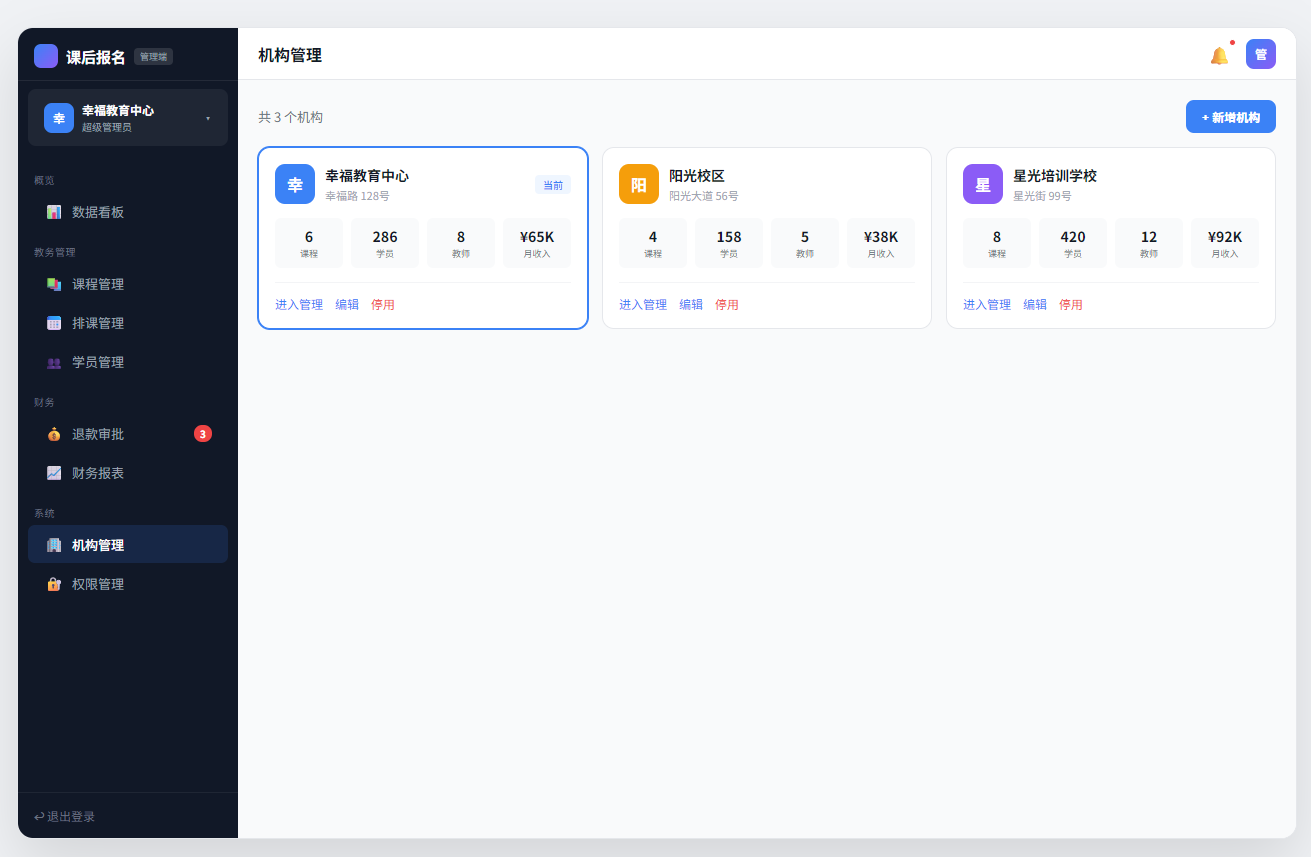This screenshot has width=1311, height=857.
Task: Click 退出登录 to log out
Action: tap(65, 816)
